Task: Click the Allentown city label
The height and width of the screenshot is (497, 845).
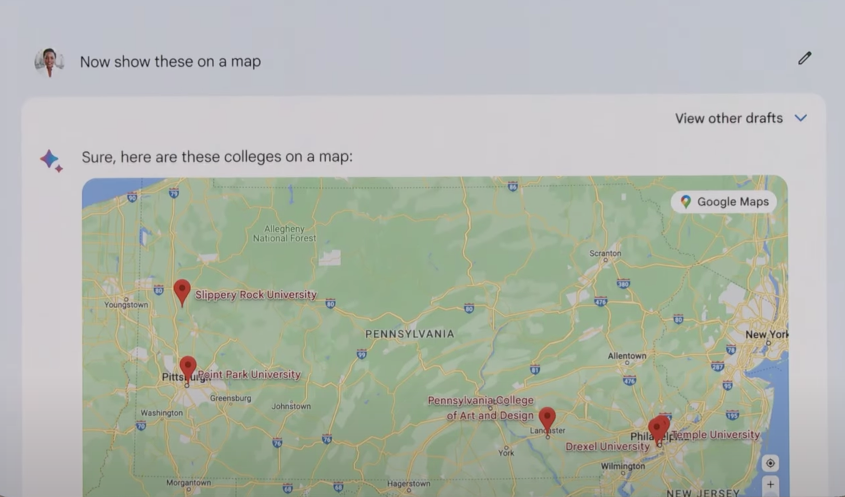Action: [x=627, y=356]
